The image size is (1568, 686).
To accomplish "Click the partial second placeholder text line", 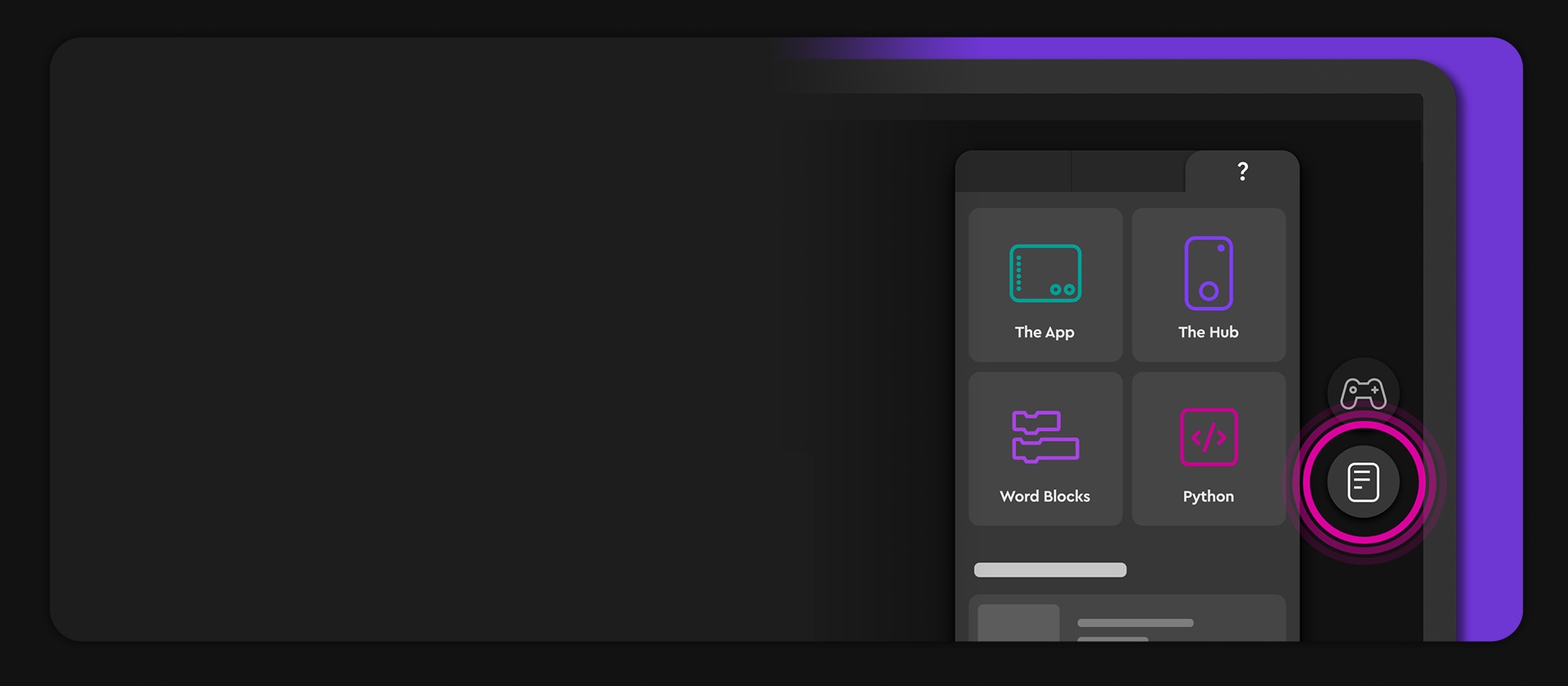I will pos(1112,639).
